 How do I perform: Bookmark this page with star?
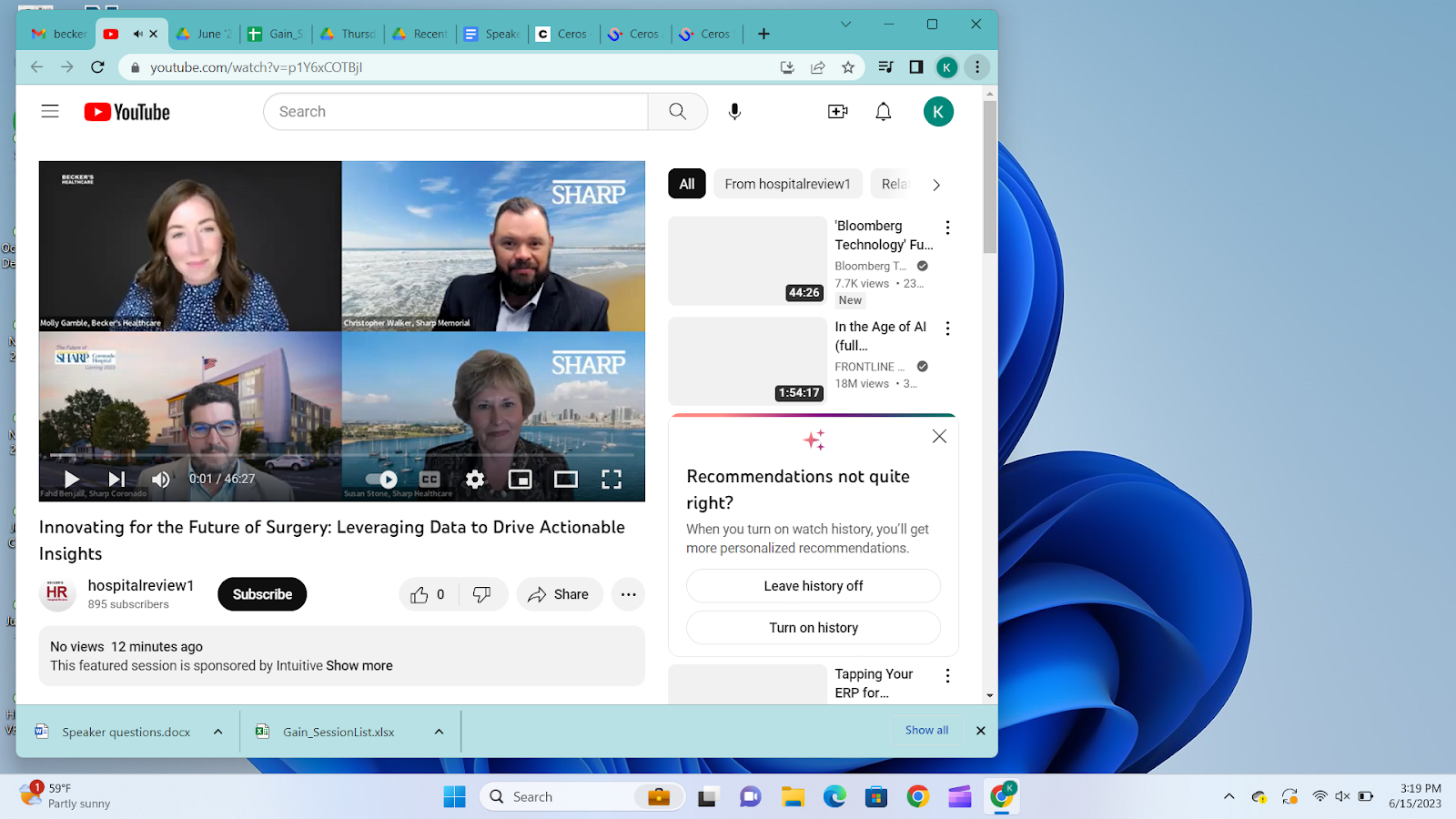click(848, 67)
